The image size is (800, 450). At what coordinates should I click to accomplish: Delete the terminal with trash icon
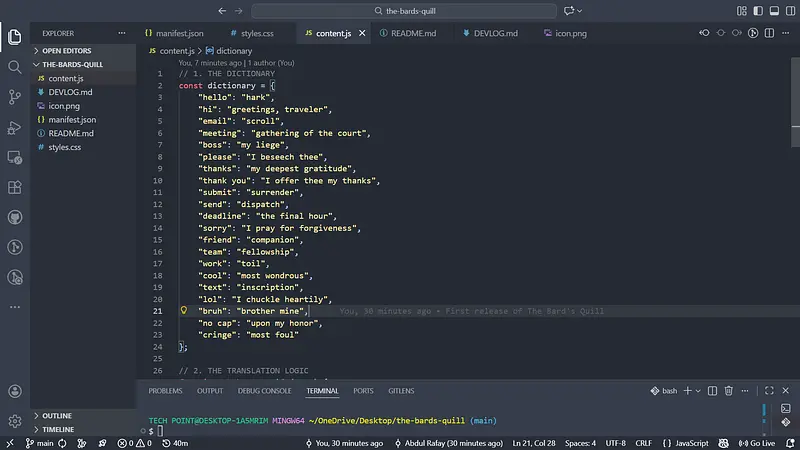(x=729, y=390)
